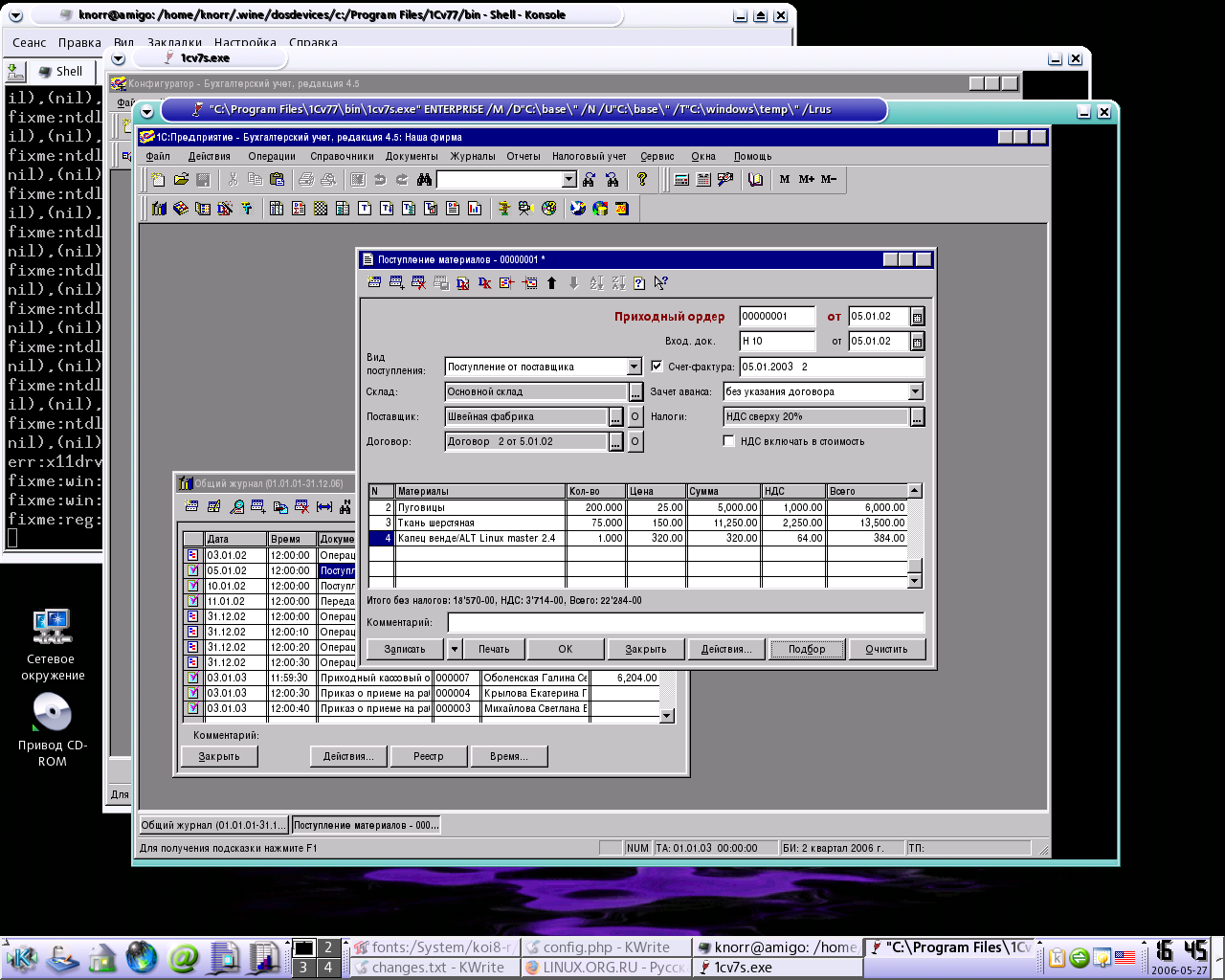Click the Записать button

[x=405, y=649]
